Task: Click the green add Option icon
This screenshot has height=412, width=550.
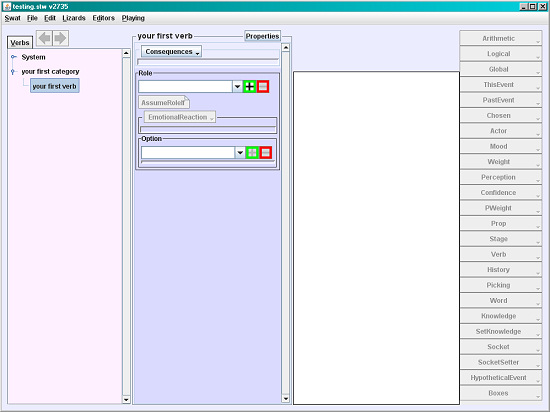Action: click(252, 153)
